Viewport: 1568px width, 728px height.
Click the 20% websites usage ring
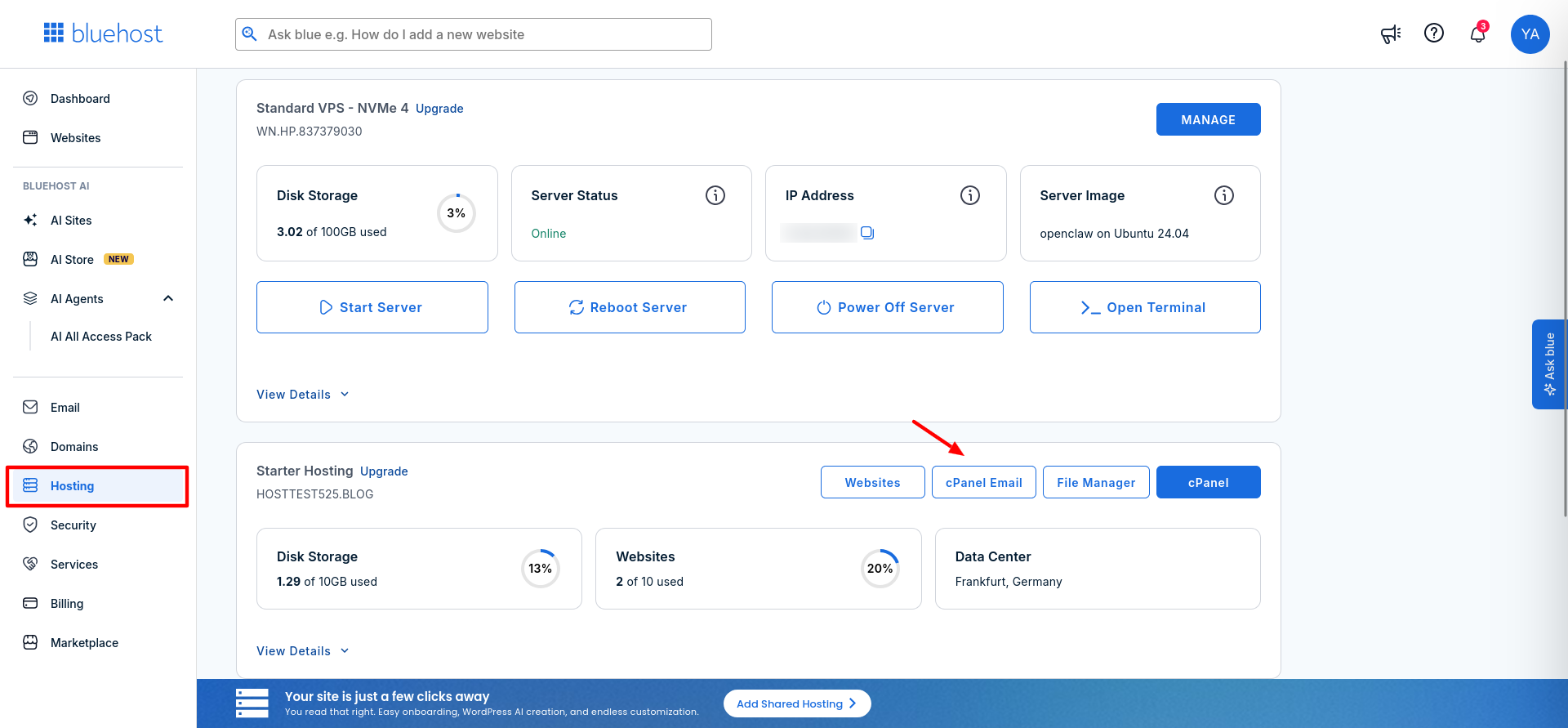click(880, 569)
